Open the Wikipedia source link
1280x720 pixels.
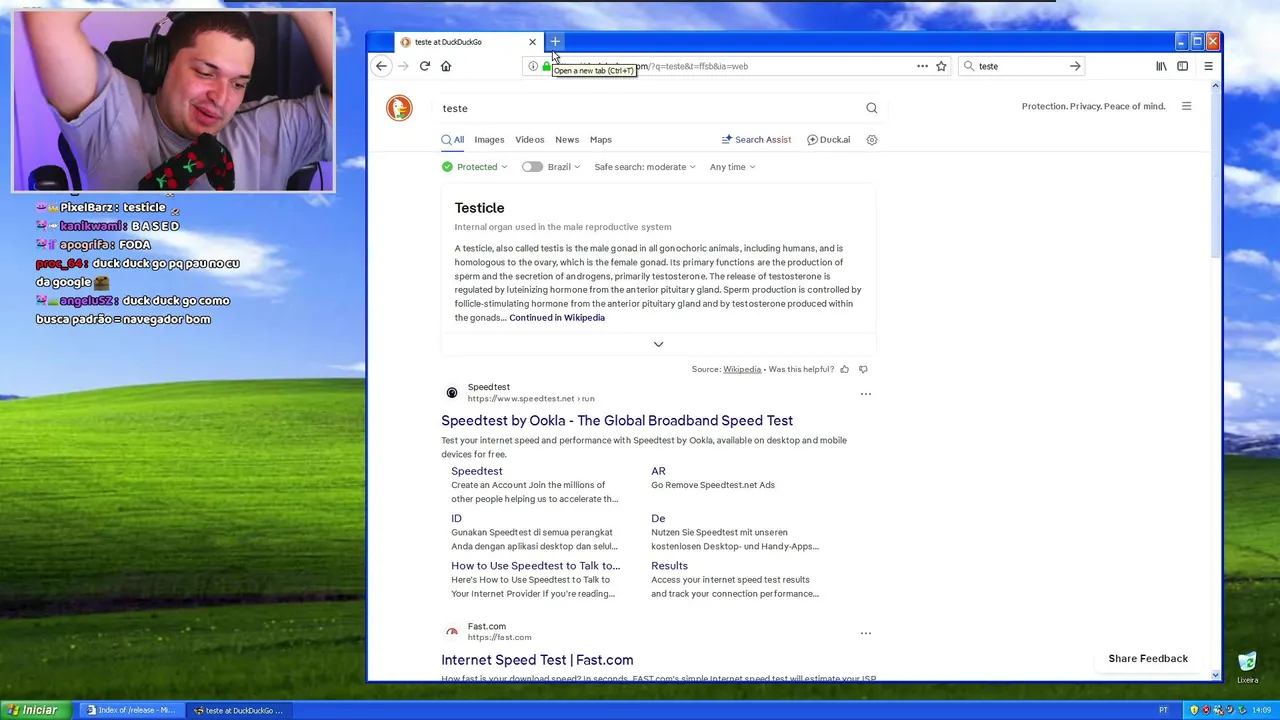pos(742,369)
